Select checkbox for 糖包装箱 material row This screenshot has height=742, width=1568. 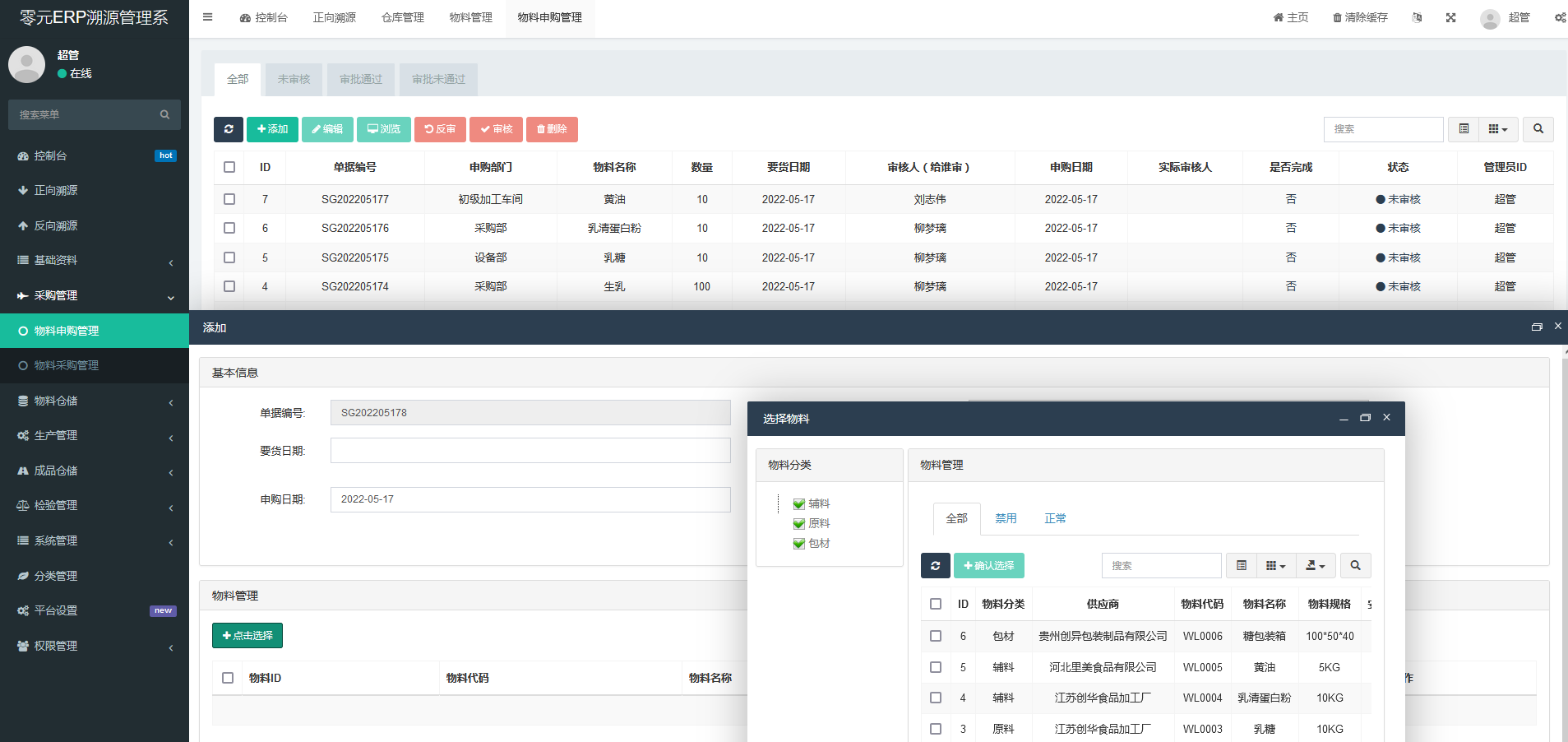tap(936, 636)
